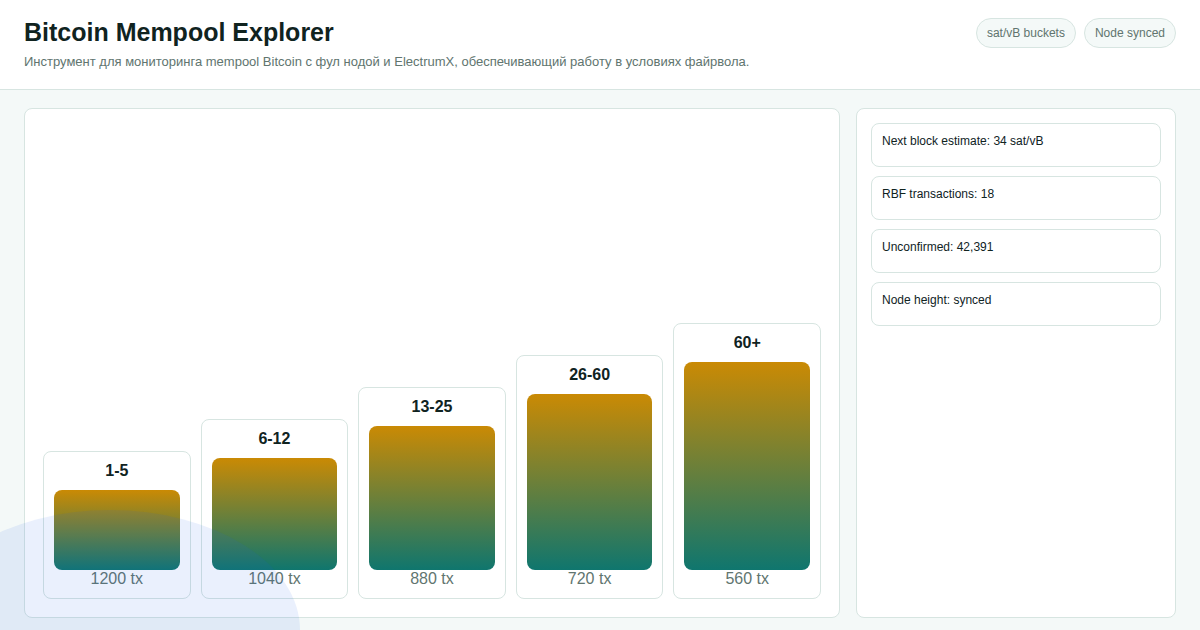Click the 1200 tx count

click(117, 579)
